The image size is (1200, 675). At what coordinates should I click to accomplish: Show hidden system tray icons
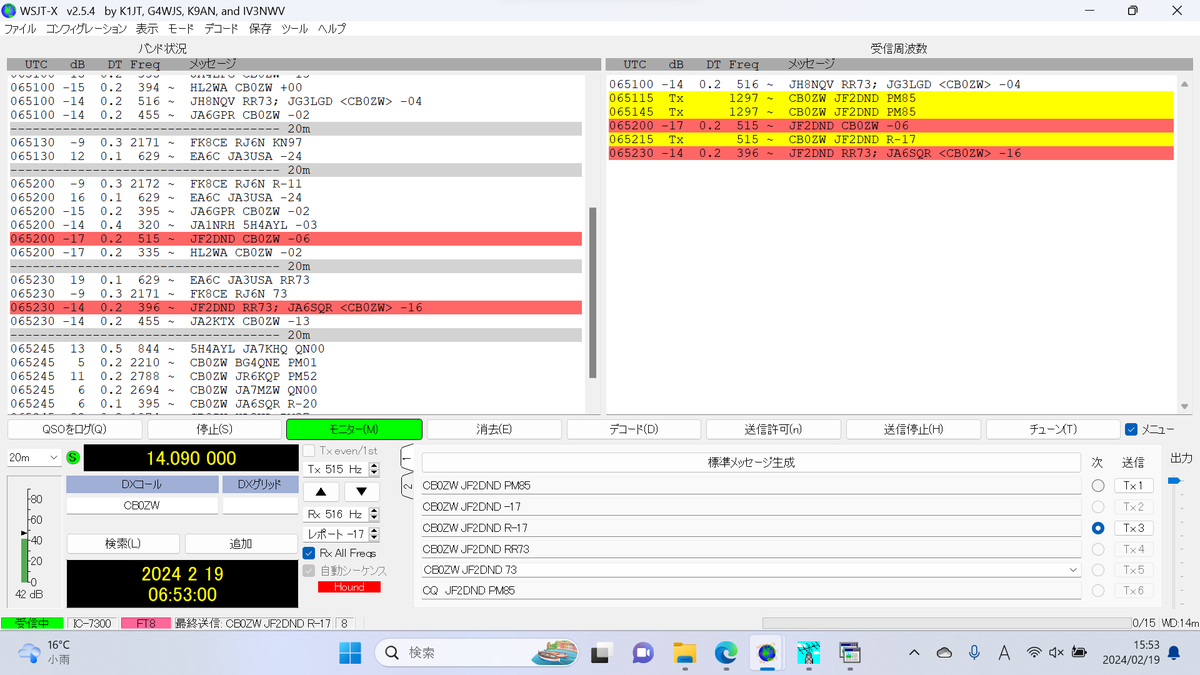(914, 653)
